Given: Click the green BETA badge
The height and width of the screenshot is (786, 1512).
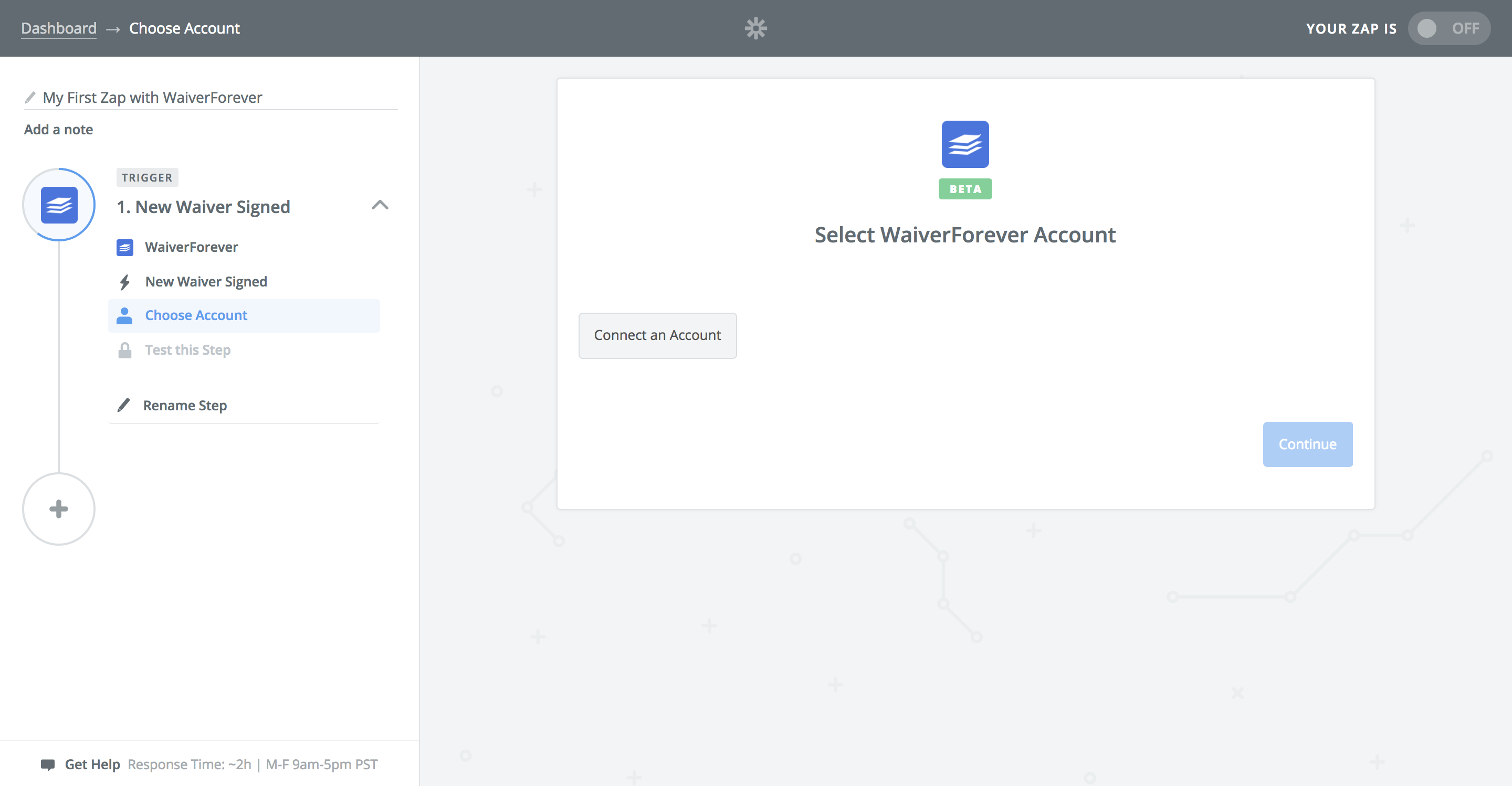Looking at the screenshot, I should coord(965,189).
